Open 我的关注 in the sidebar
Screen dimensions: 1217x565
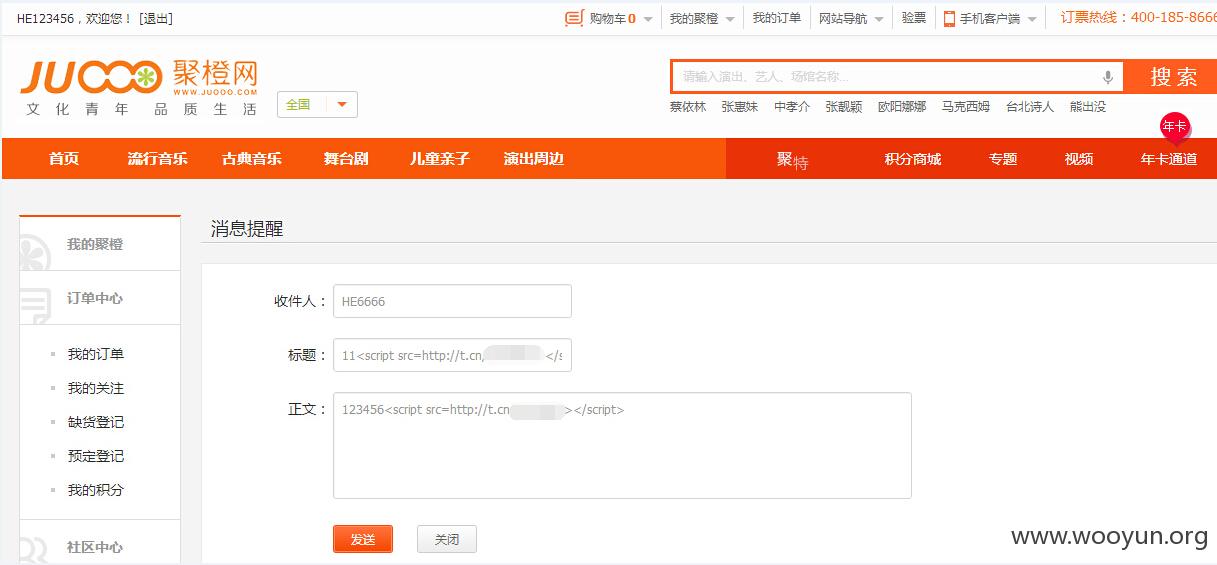[x=96, y=388]
